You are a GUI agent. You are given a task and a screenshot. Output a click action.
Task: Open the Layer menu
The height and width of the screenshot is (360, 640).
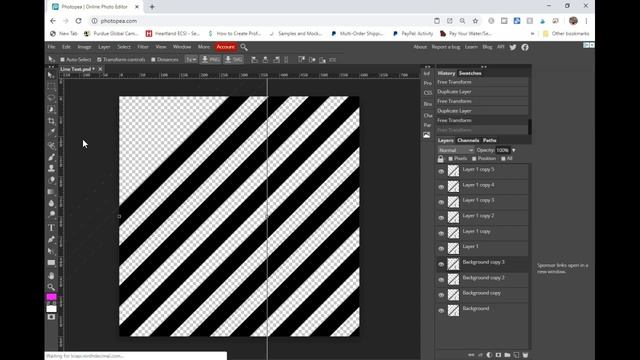[104, 47]
